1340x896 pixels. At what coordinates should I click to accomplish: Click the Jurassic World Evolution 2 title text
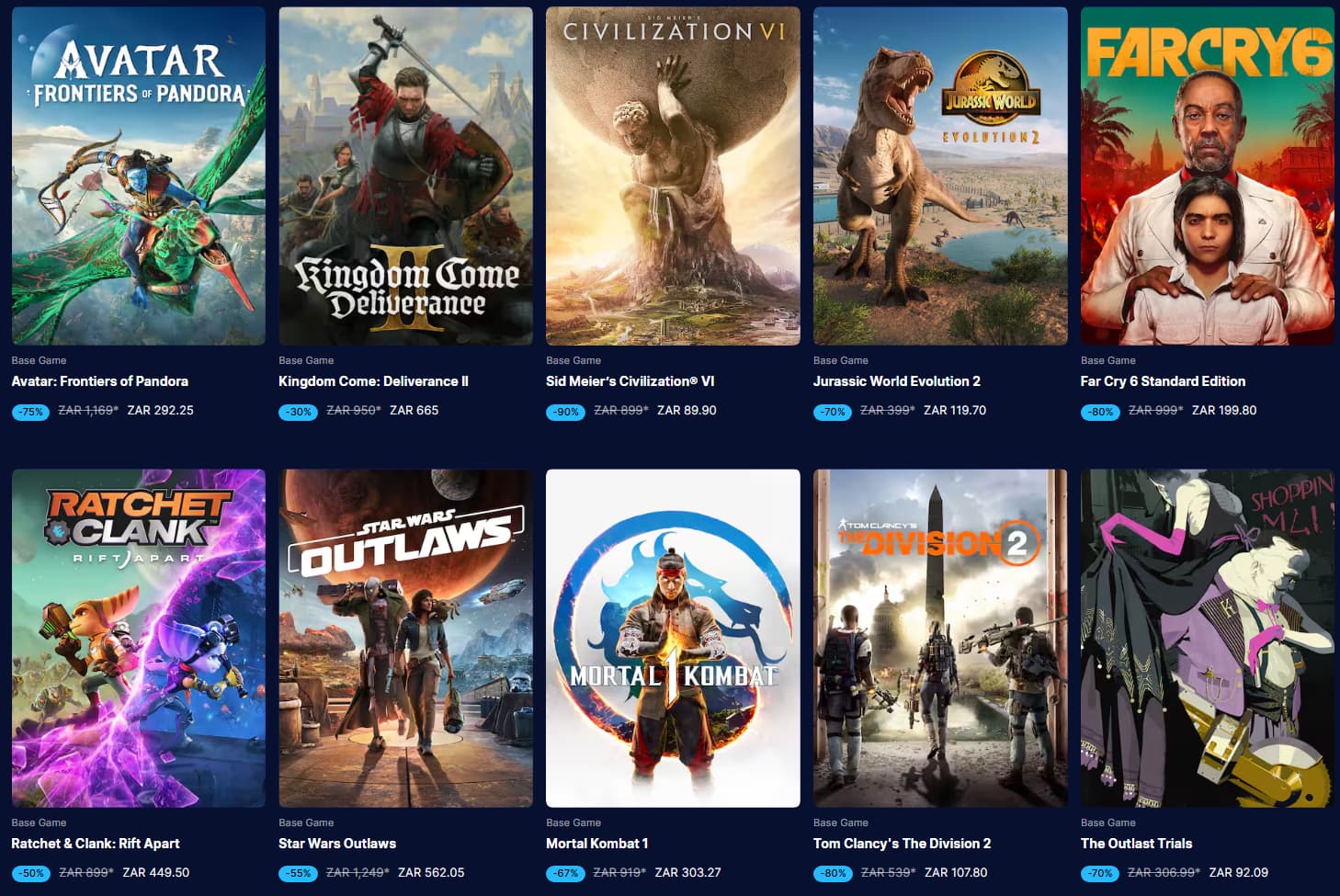(896, 381)
